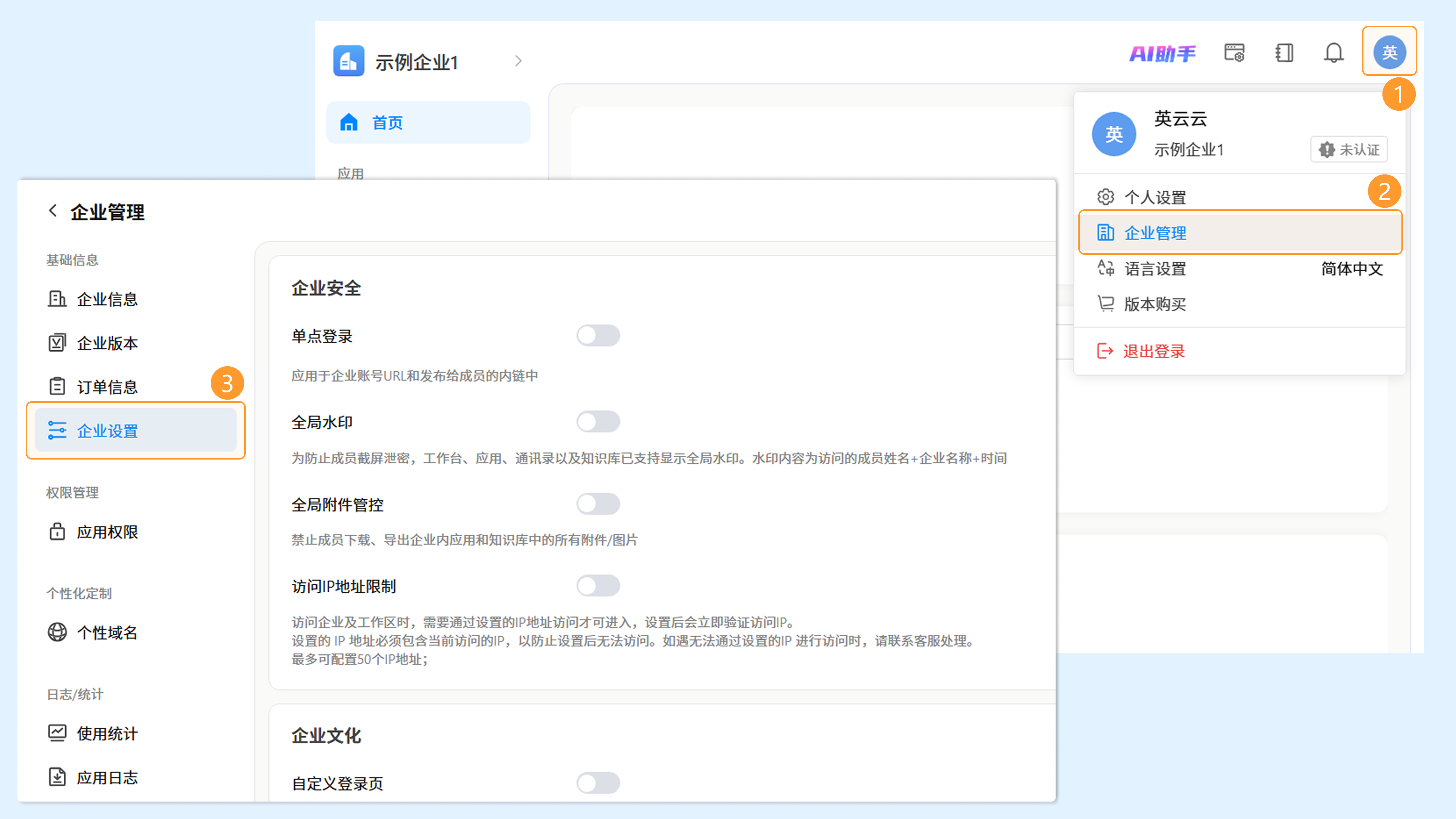Turn on 全局附件管控 switch
The image size is (1456, 819).
tap(598, 504)
